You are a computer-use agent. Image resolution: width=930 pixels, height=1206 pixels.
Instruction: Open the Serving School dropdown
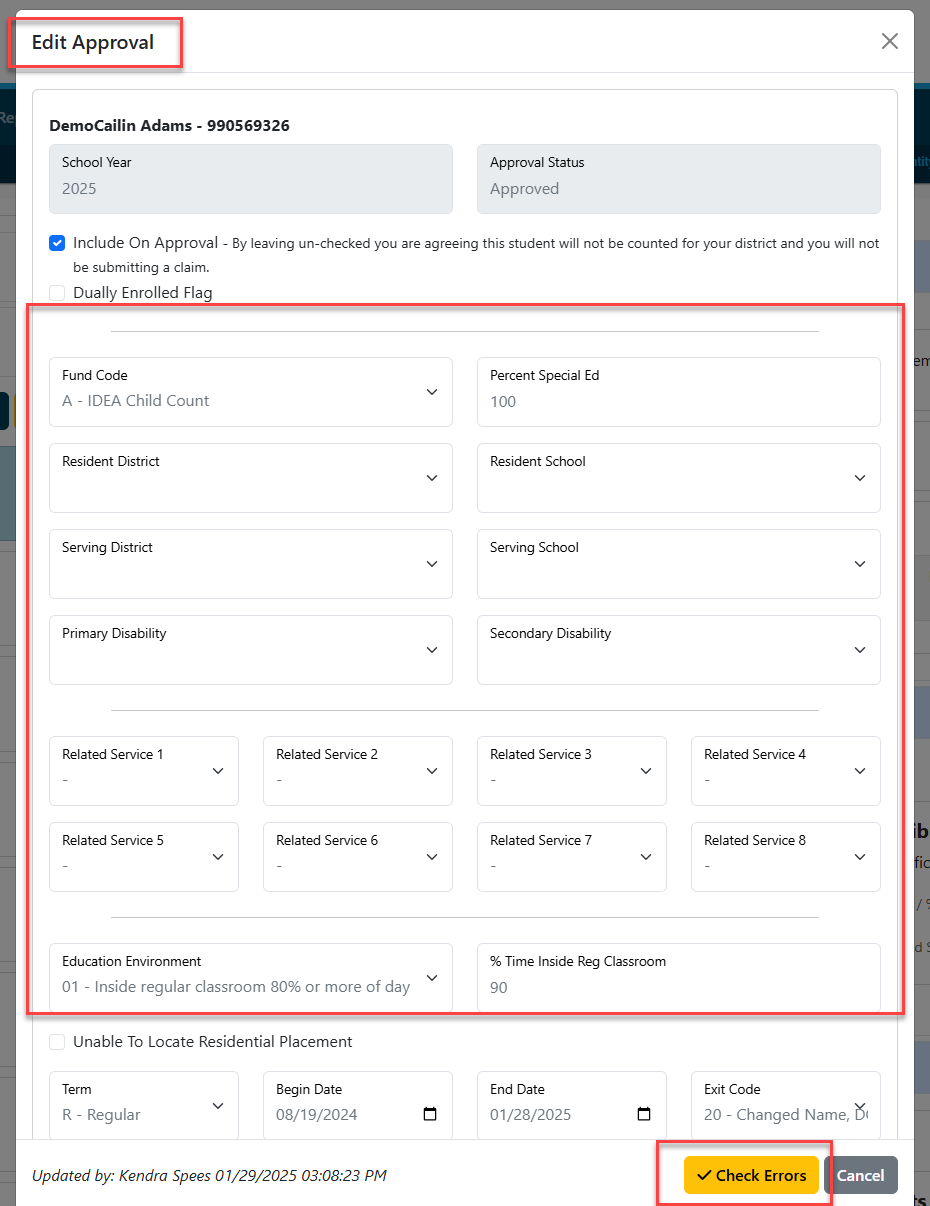(x=679, y=564)
